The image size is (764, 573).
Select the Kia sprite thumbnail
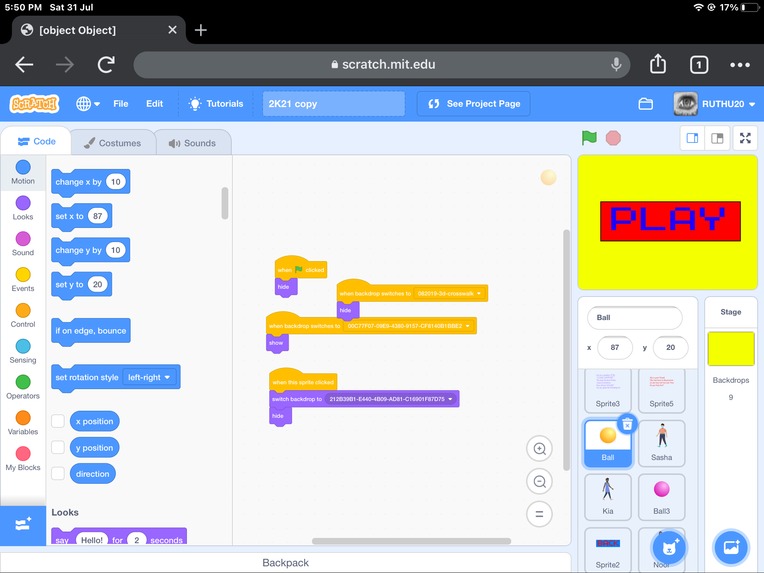coord(608,497)
